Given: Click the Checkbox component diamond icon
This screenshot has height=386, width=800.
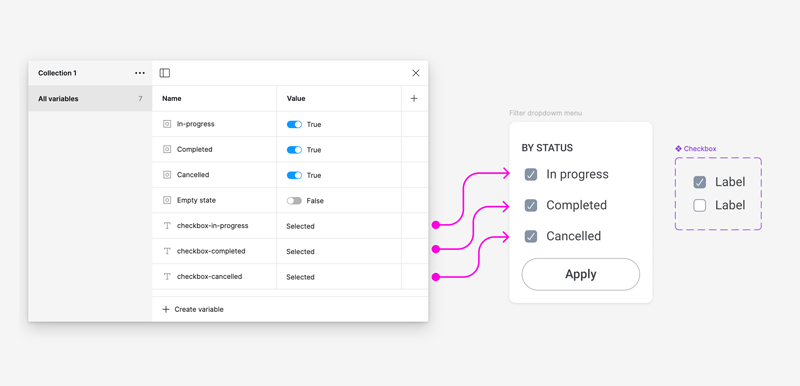Looking at the screenshot, I should 678,149.
